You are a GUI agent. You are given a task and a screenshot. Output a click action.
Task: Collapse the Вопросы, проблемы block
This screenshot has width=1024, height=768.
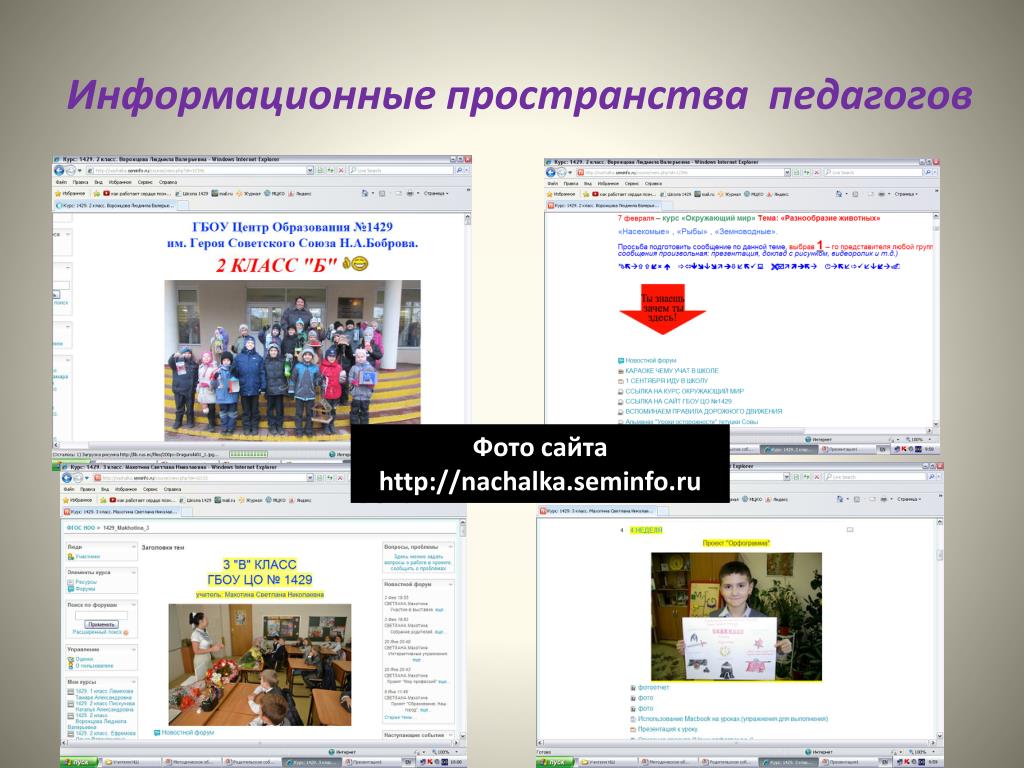451,547
